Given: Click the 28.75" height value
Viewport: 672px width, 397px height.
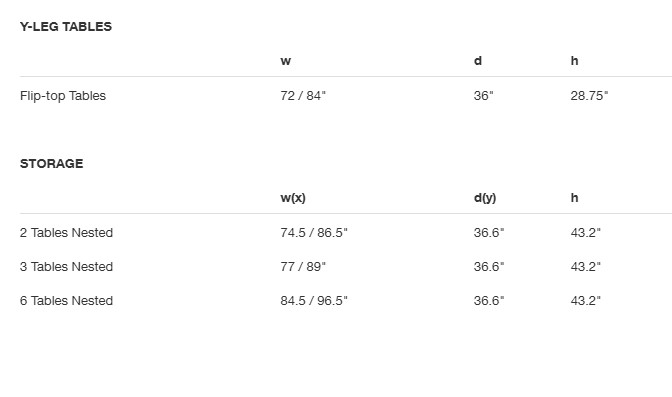Looking at the screenshot, I should tap(589, 96).
